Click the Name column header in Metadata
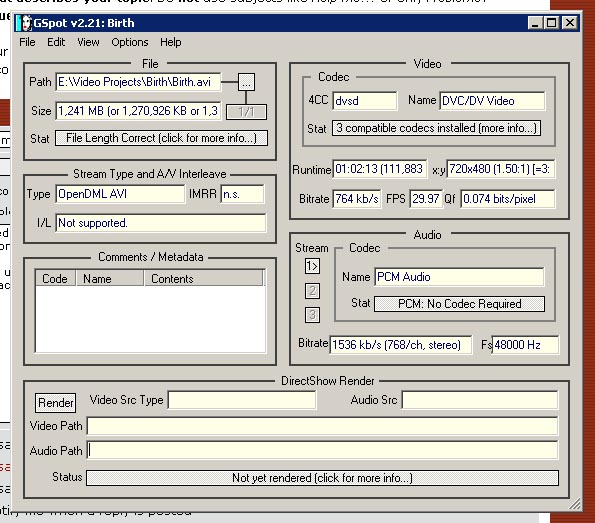Image resolution: width=595 pixels, height=523 pixels. tap(110, 278)
